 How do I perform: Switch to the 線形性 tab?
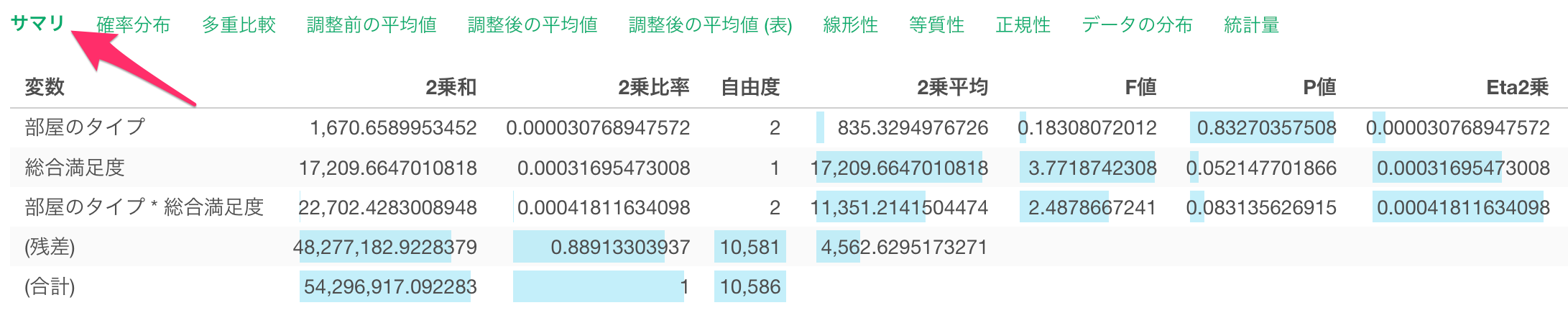point(850,25)
